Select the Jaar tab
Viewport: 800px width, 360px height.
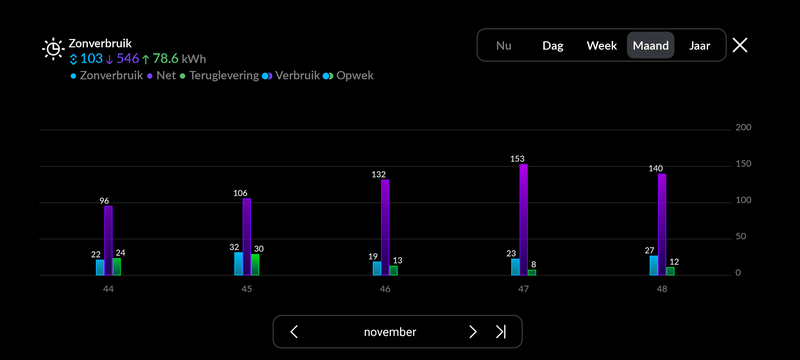(x=699, y=45)
